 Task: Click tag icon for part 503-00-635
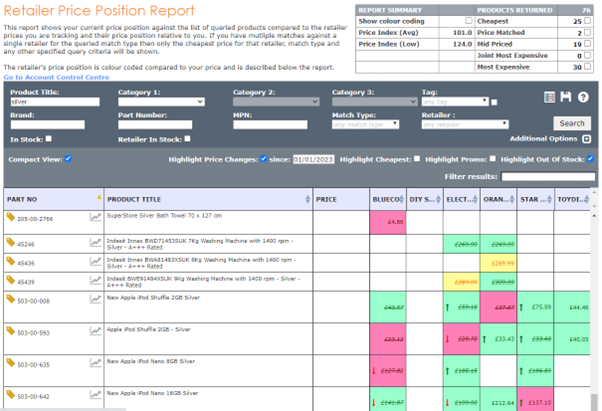pos(11,363)
